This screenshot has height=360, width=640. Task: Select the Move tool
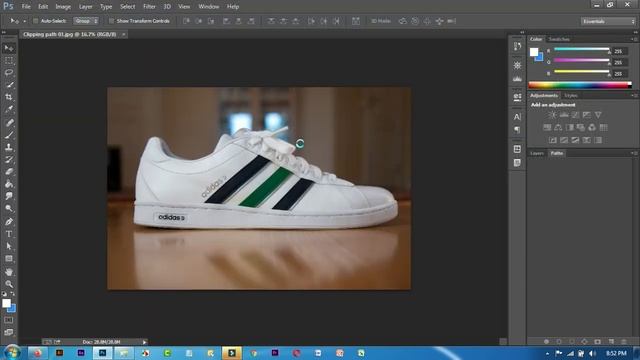pos(9,48)
